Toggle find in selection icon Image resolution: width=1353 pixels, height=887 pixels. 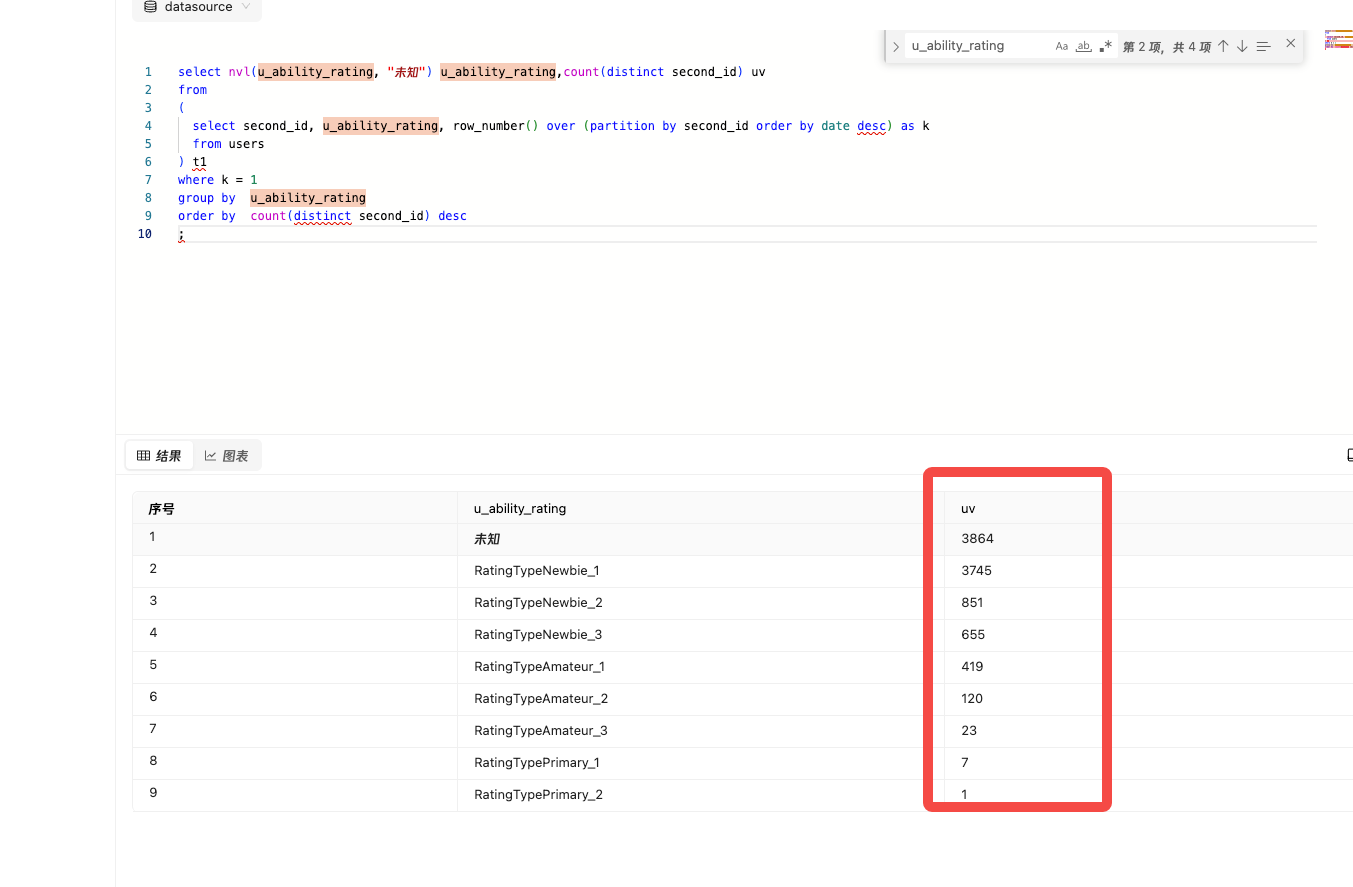pyautogui.click(x=1263, y=46)
